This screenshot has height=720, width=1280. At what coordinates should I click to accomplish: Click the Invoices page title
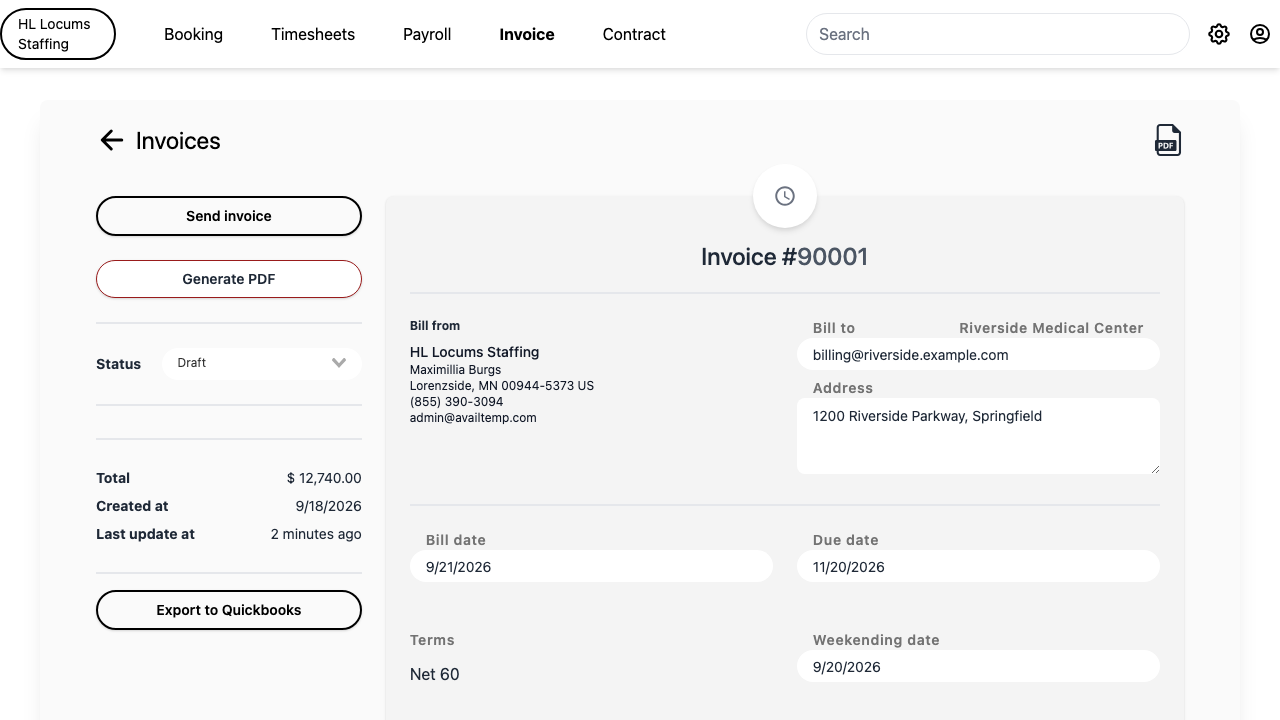178,141
